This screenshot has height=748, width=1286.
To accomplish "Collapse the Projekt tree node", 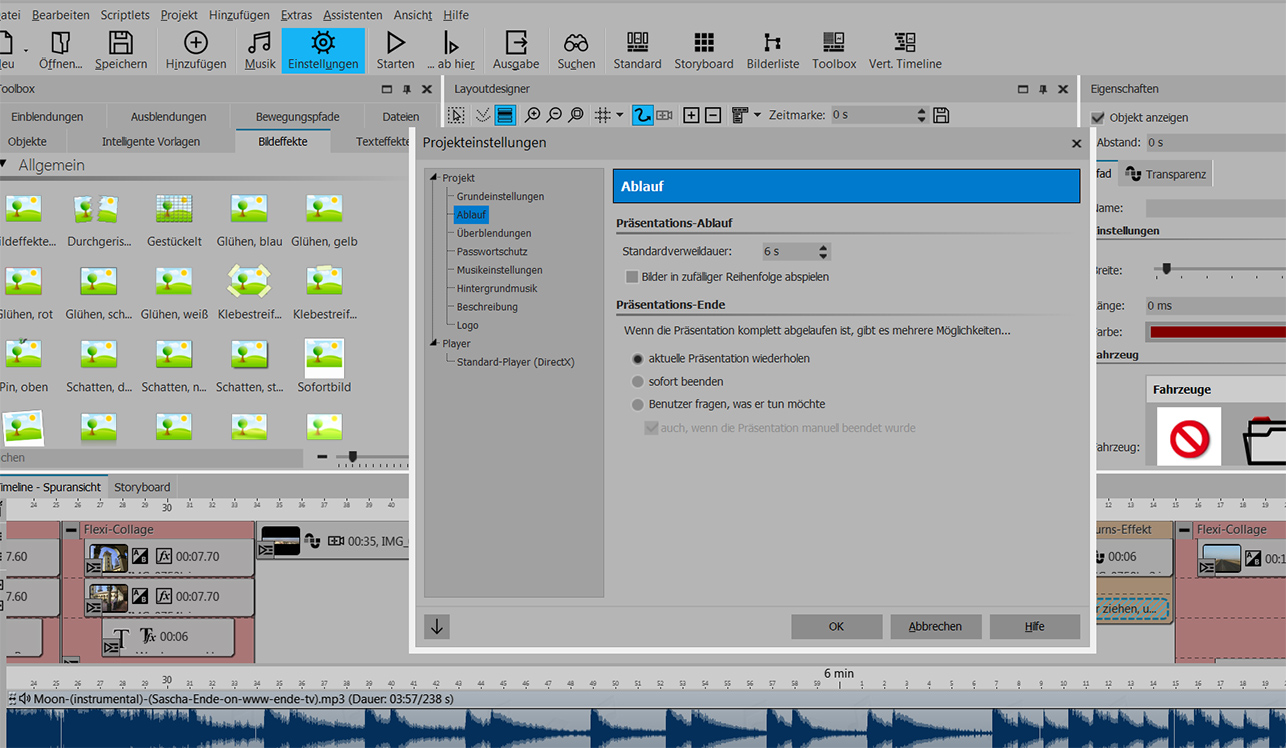I will point(435,178).
